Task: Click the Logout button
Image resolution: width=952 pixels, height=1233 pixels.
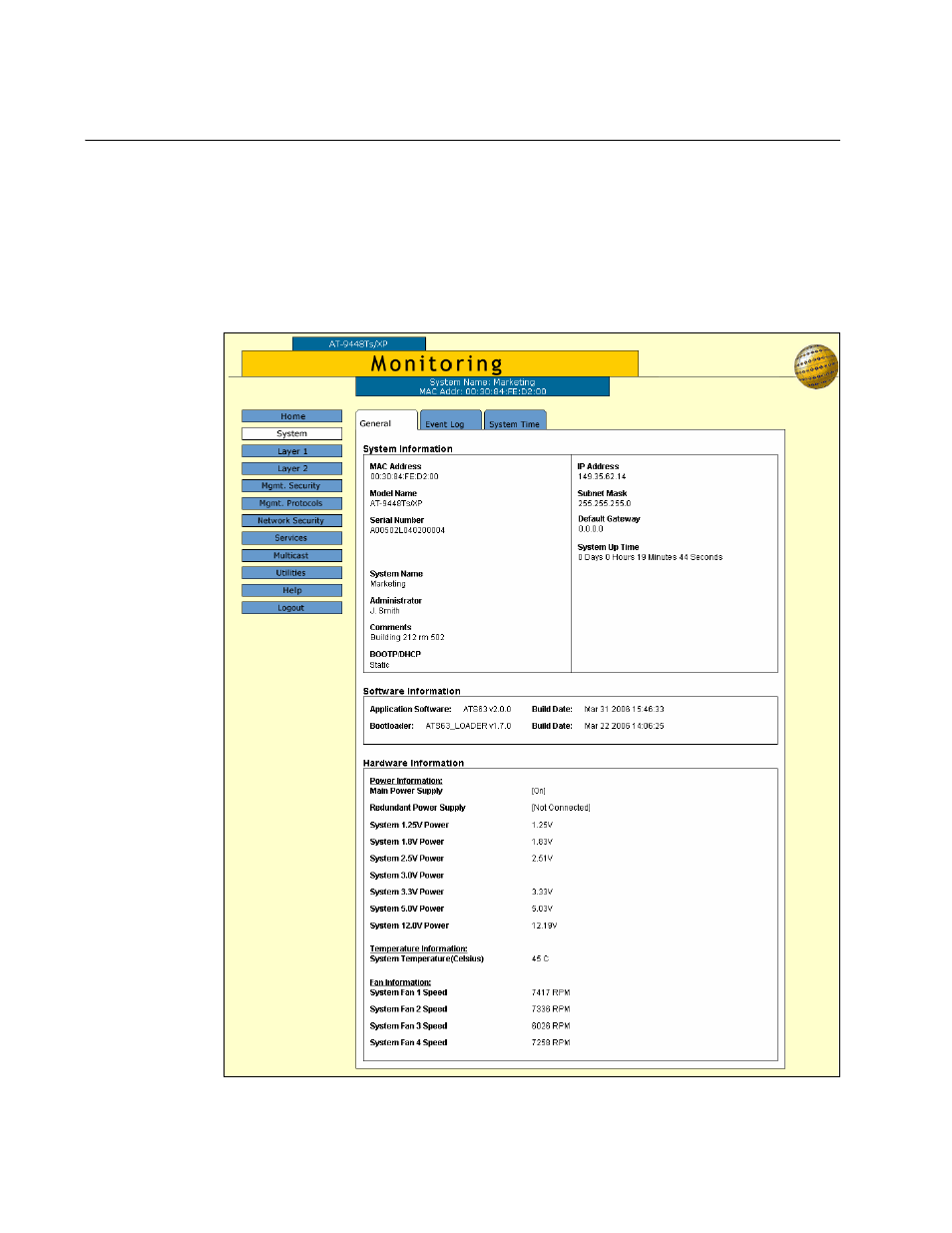Action: tap(291, 608)
